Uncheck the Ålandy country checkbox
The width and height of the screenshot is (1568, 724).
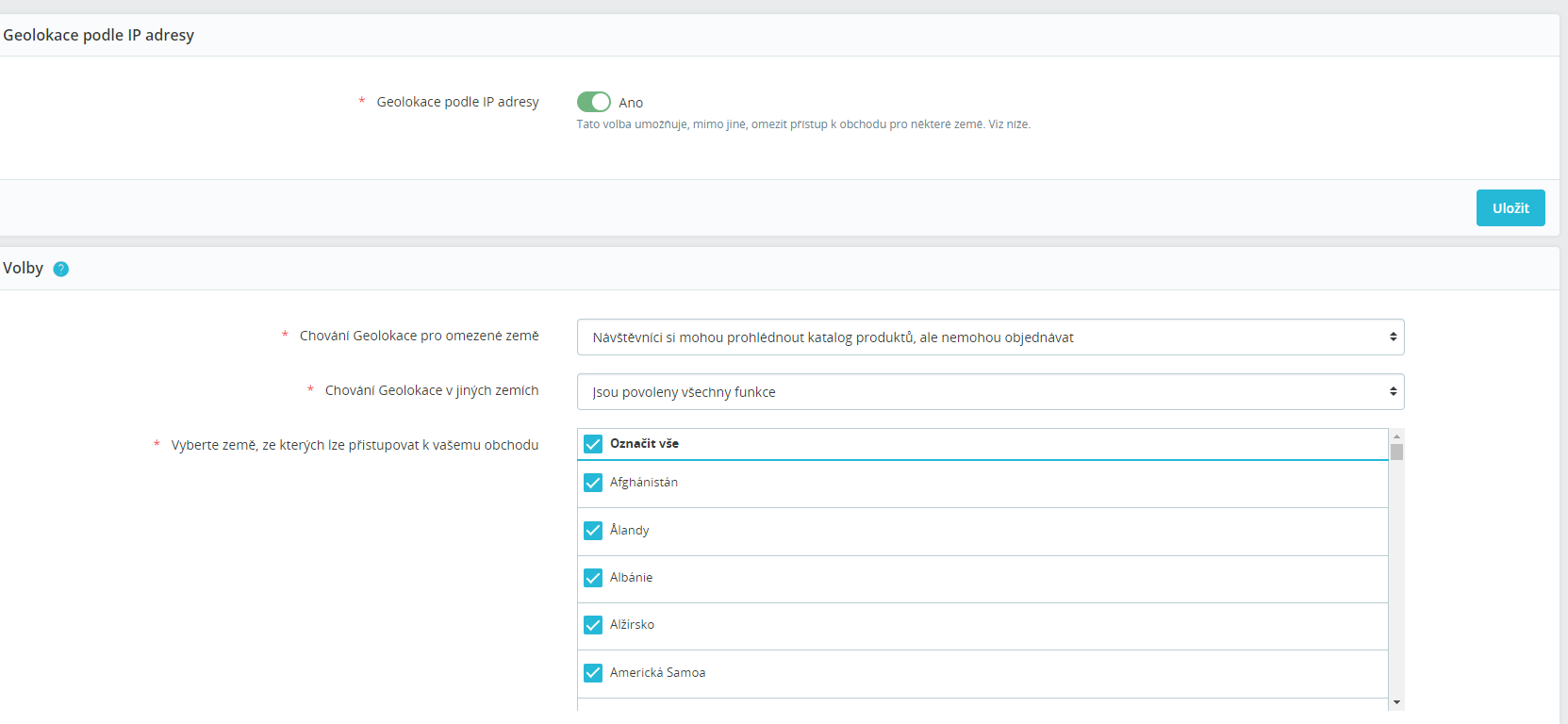pos(593,531)
